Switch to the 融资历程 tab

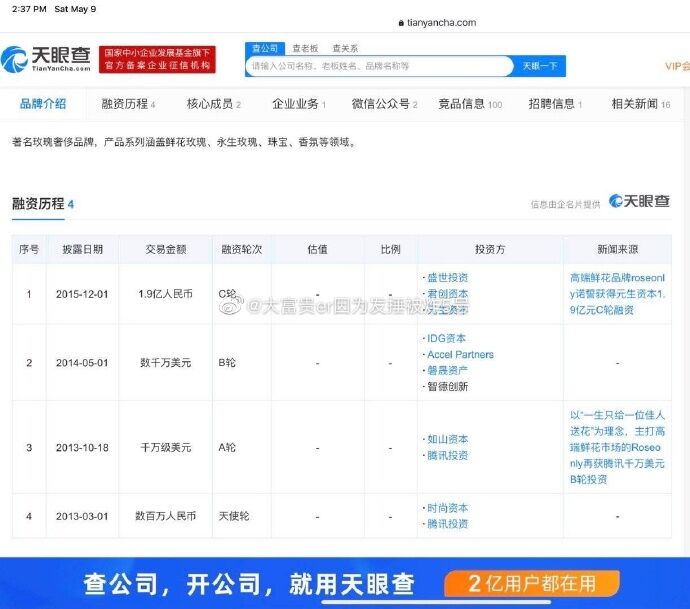128,104
